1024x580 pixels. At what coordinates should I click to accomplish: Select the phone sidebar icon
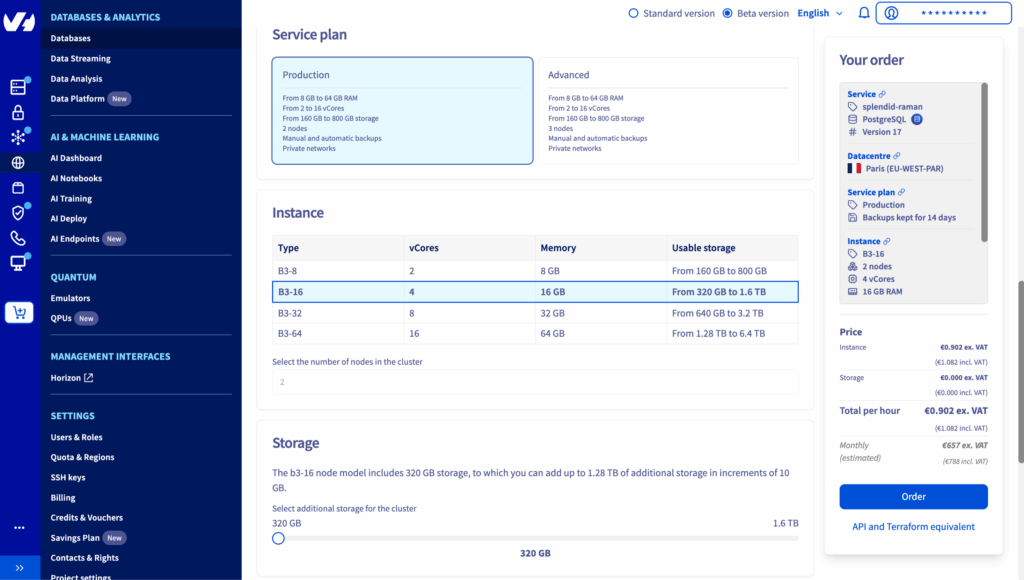[x=18, y=238]
